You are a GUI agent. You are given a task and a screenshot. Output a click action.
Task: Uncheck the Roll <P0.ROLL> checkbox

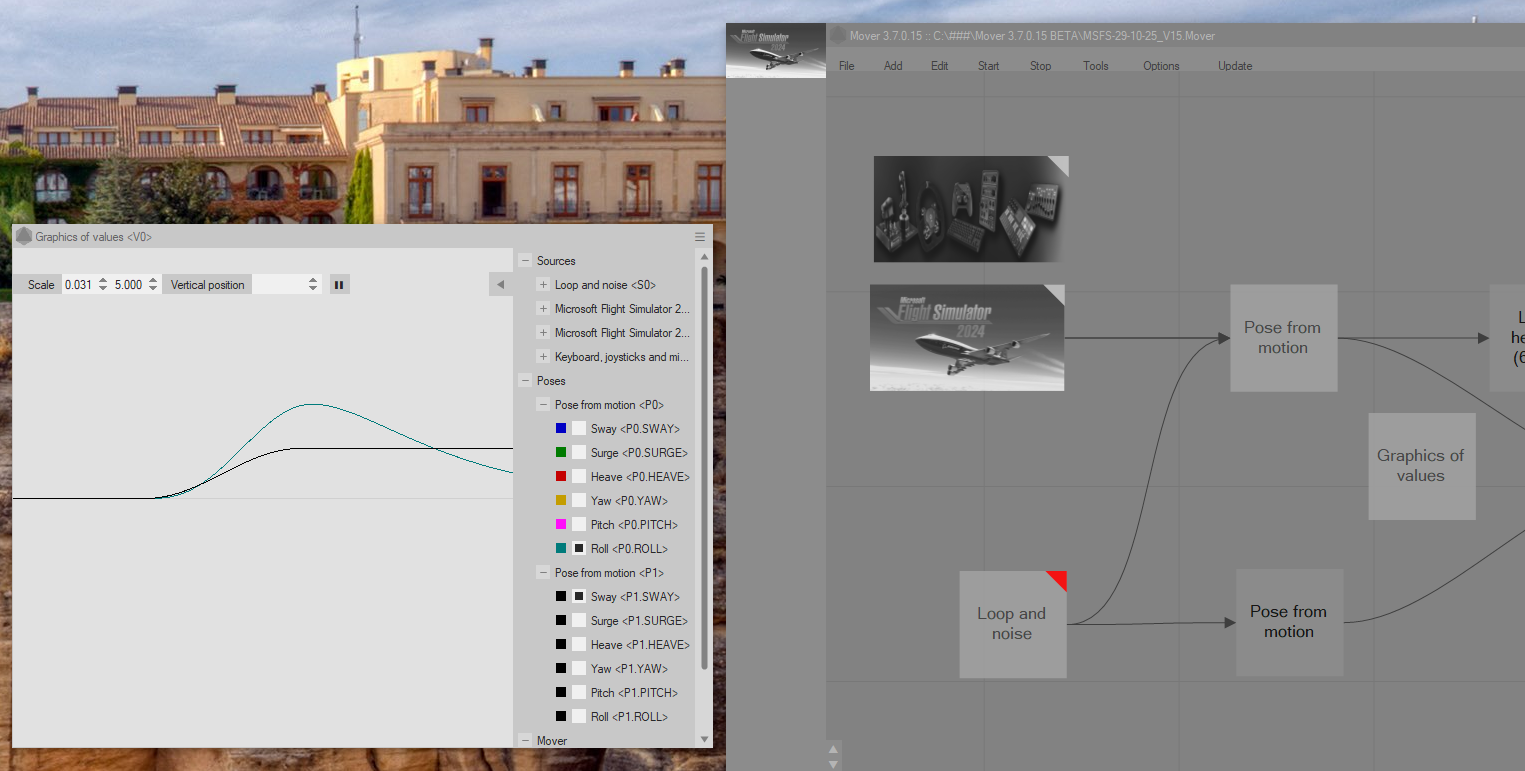(579, 549)
